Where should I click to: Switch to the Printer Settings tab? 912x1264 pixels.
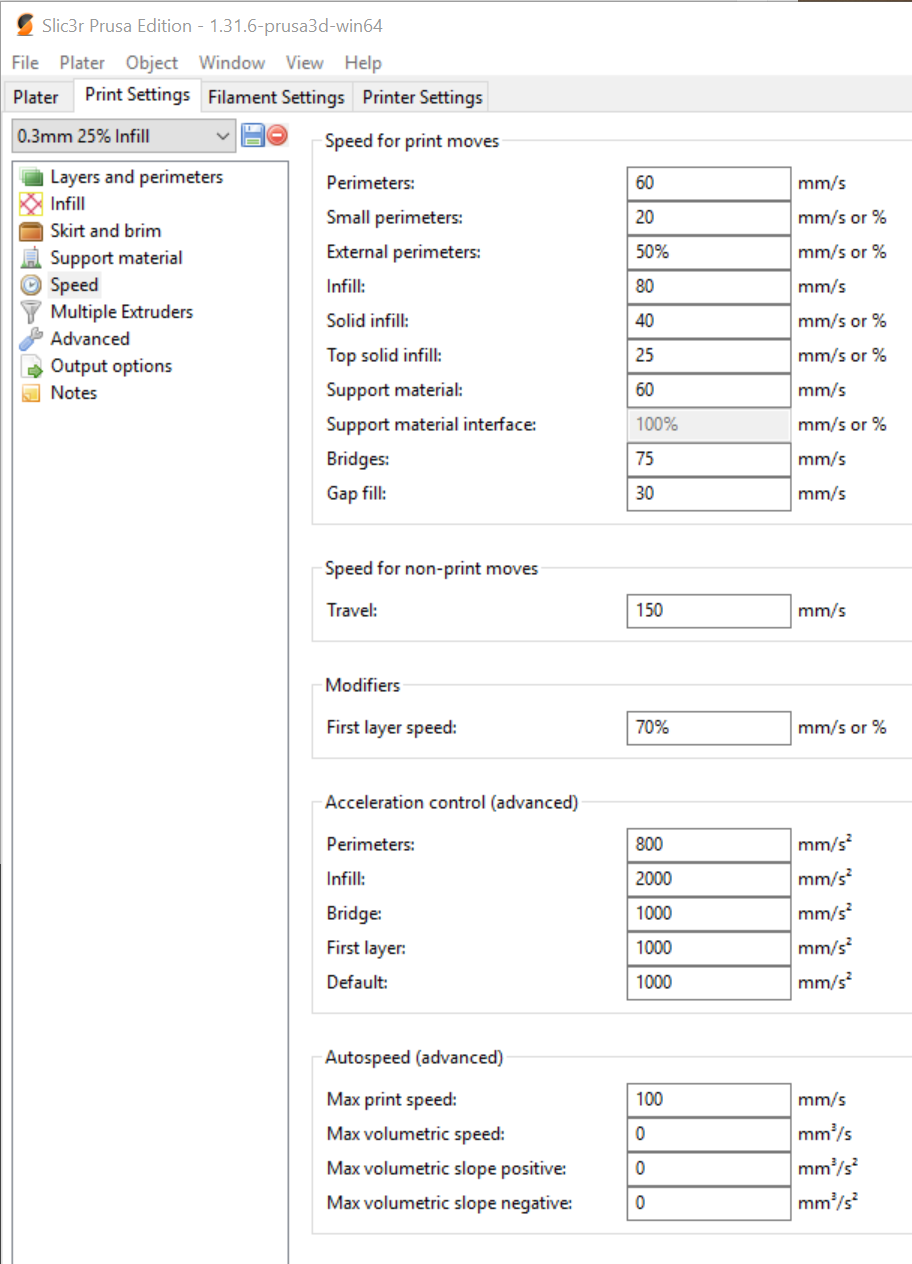tap(422, 97)
